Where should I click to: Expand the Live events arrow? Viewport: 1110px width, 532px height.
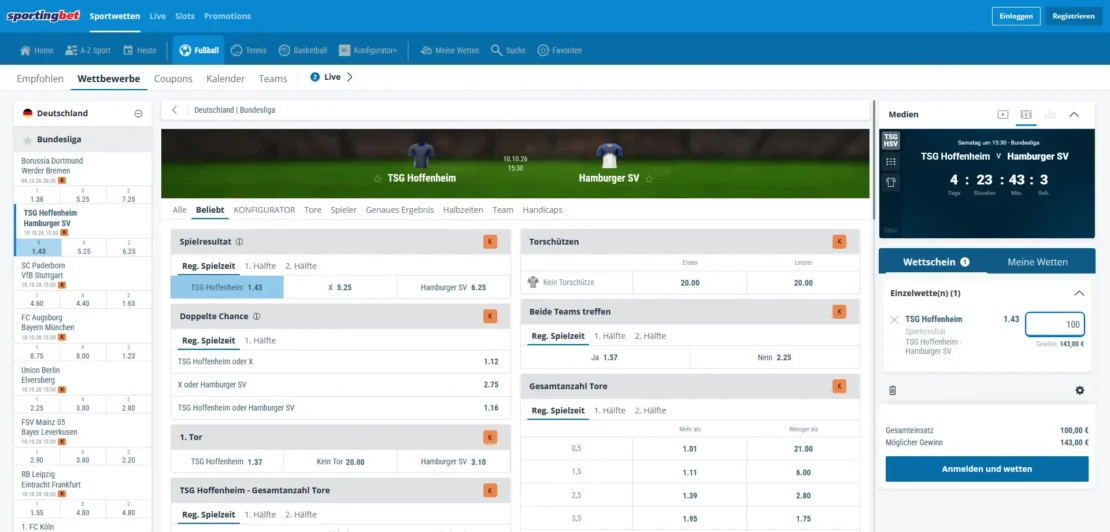pyautogui.click(x=350, y=77)
